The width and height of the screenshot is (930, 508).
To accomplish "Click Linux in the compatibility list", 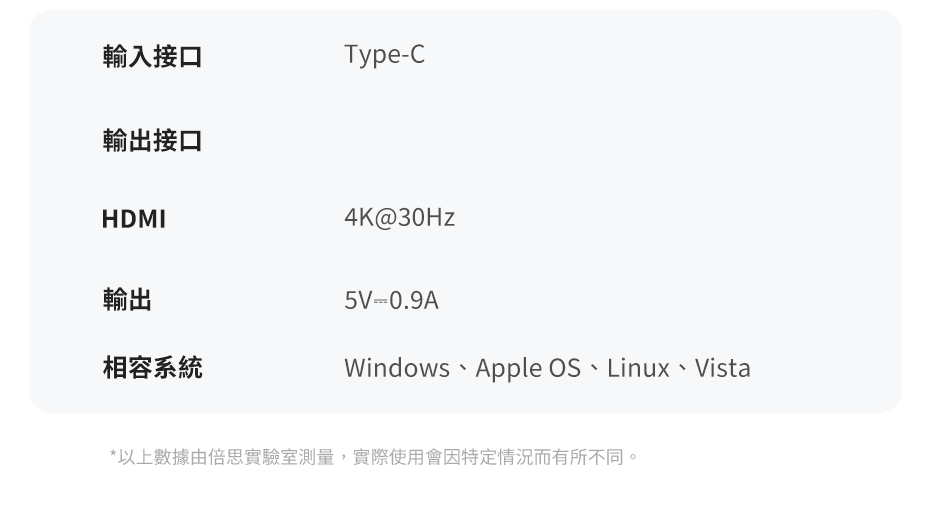I will click(638, 368).
